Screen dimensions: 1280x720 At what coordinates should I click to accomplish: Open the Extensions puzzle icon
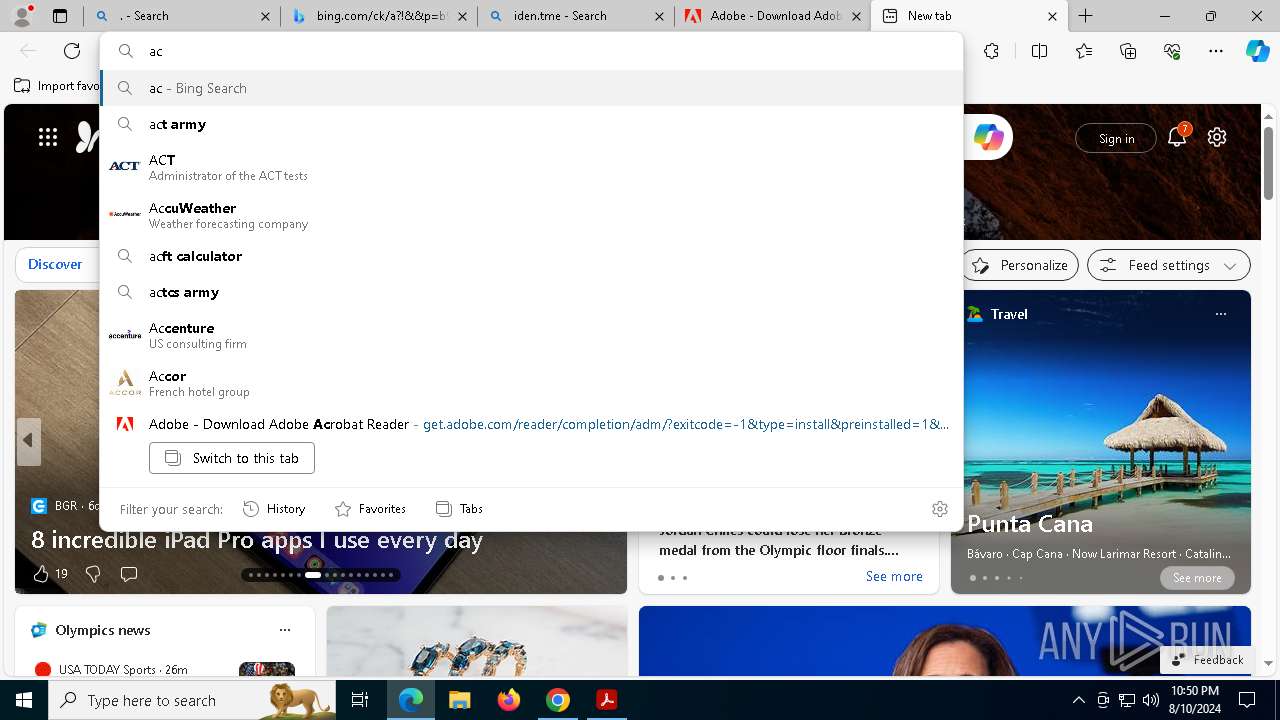tap(991, 51)
